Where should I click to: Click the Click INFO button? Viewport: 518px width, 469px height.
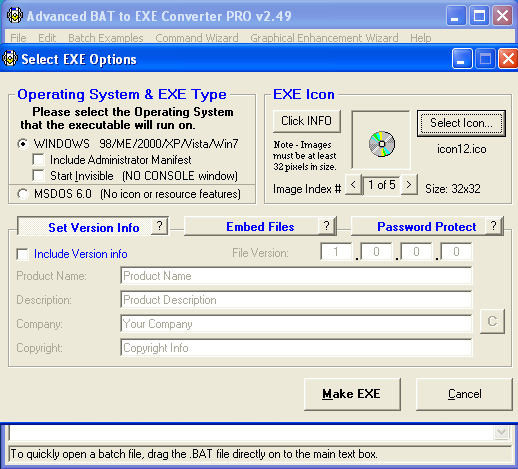click(307, 121)
